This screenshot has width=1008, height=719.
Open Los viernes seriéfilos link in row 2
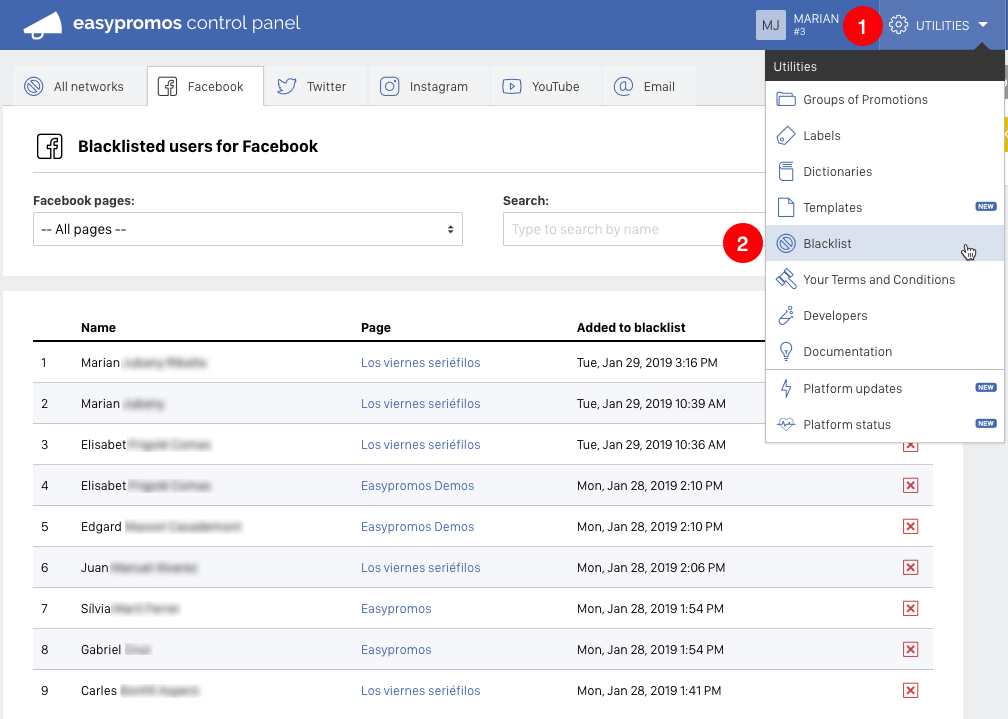tap(420, 404)
